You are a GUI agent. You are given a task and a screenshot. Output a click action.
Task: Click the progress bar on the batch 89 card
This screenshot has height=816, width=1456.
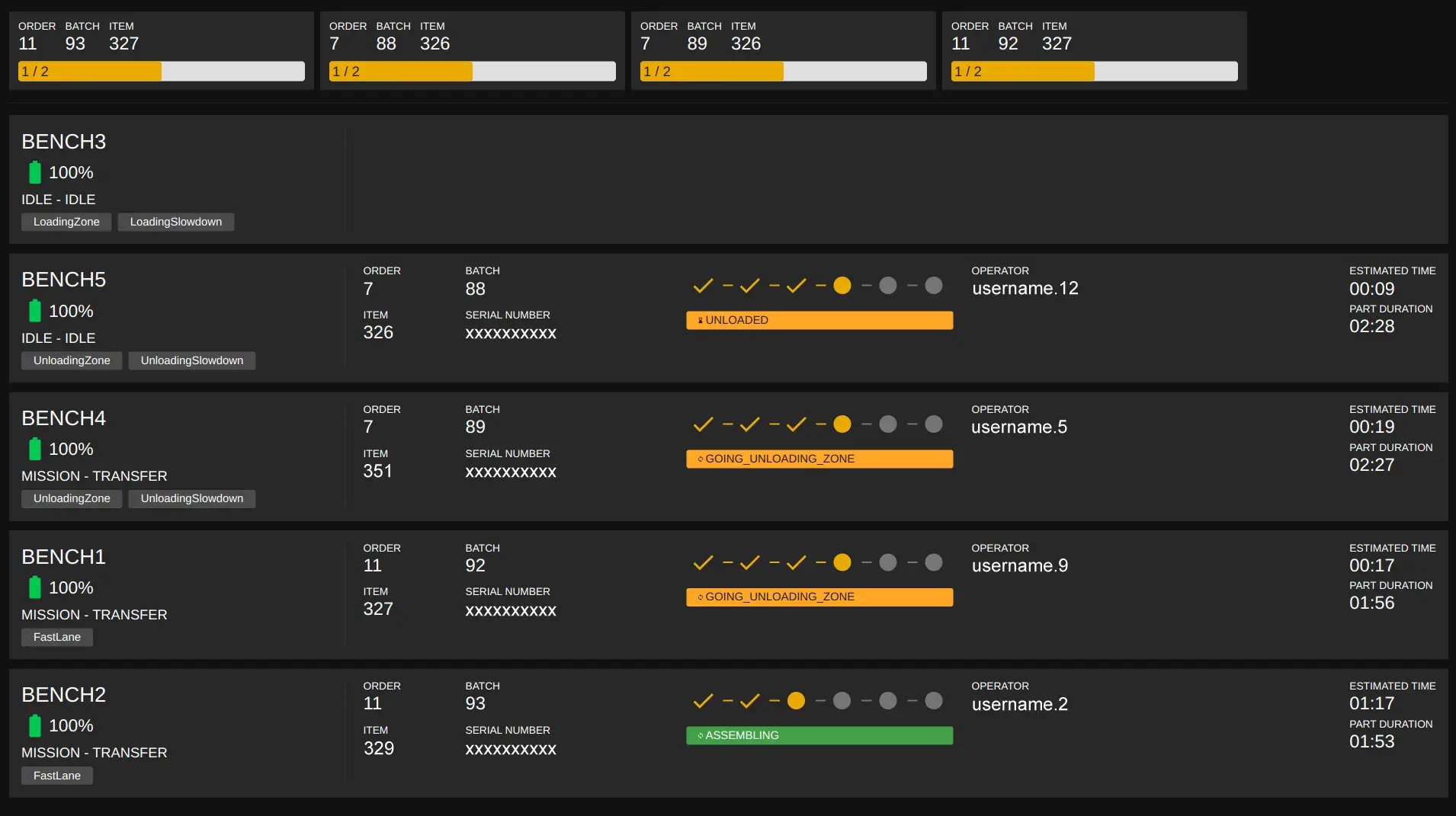pos(784,72)
